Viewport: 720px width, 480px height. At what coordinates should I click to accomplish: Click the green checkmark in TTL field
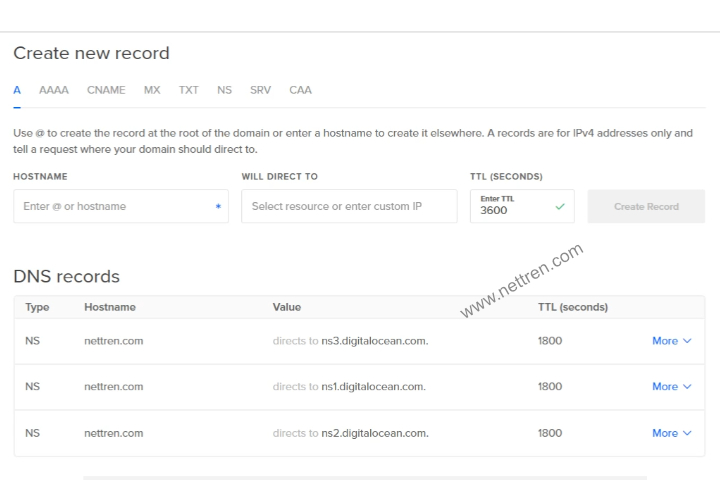pyautogui.click(x=560, y=207)
